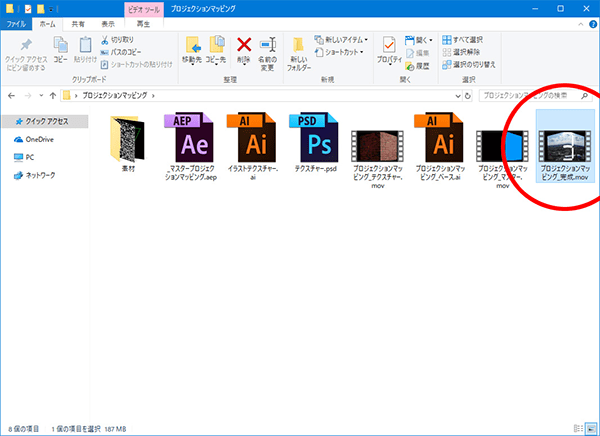This screenshot has height=436, width=600.
Task: Open Copy to (コピー先) menu
Action: click(216, 51)
